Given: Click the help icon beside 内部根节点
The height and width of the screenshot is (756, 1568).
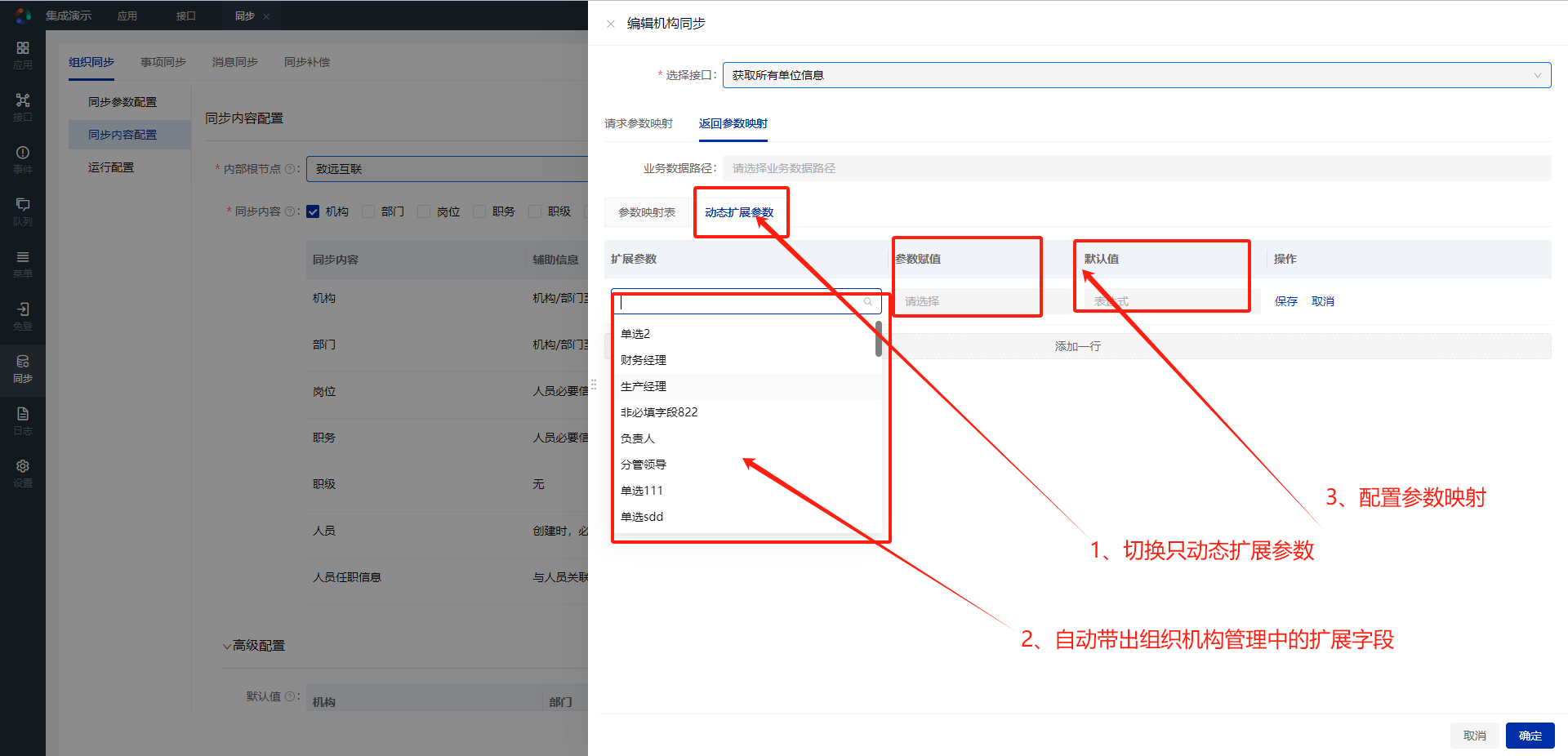Looking at the screenshot, I should click(x=290, y=169).
